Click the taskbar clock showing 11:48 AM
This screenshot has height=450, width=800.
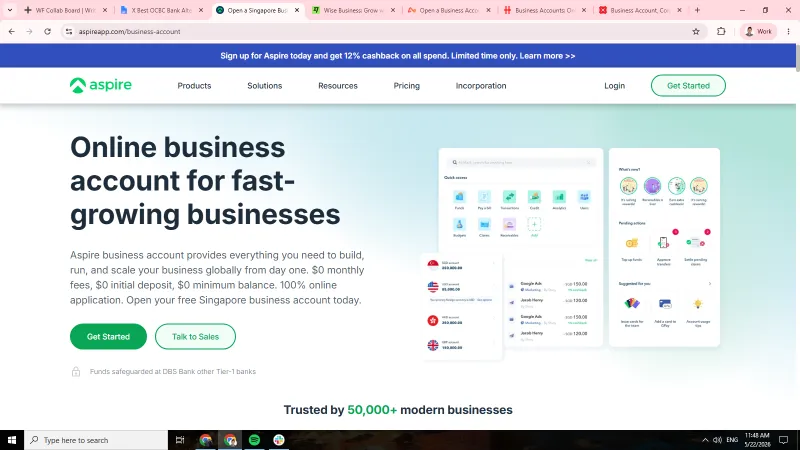(757, 440)
